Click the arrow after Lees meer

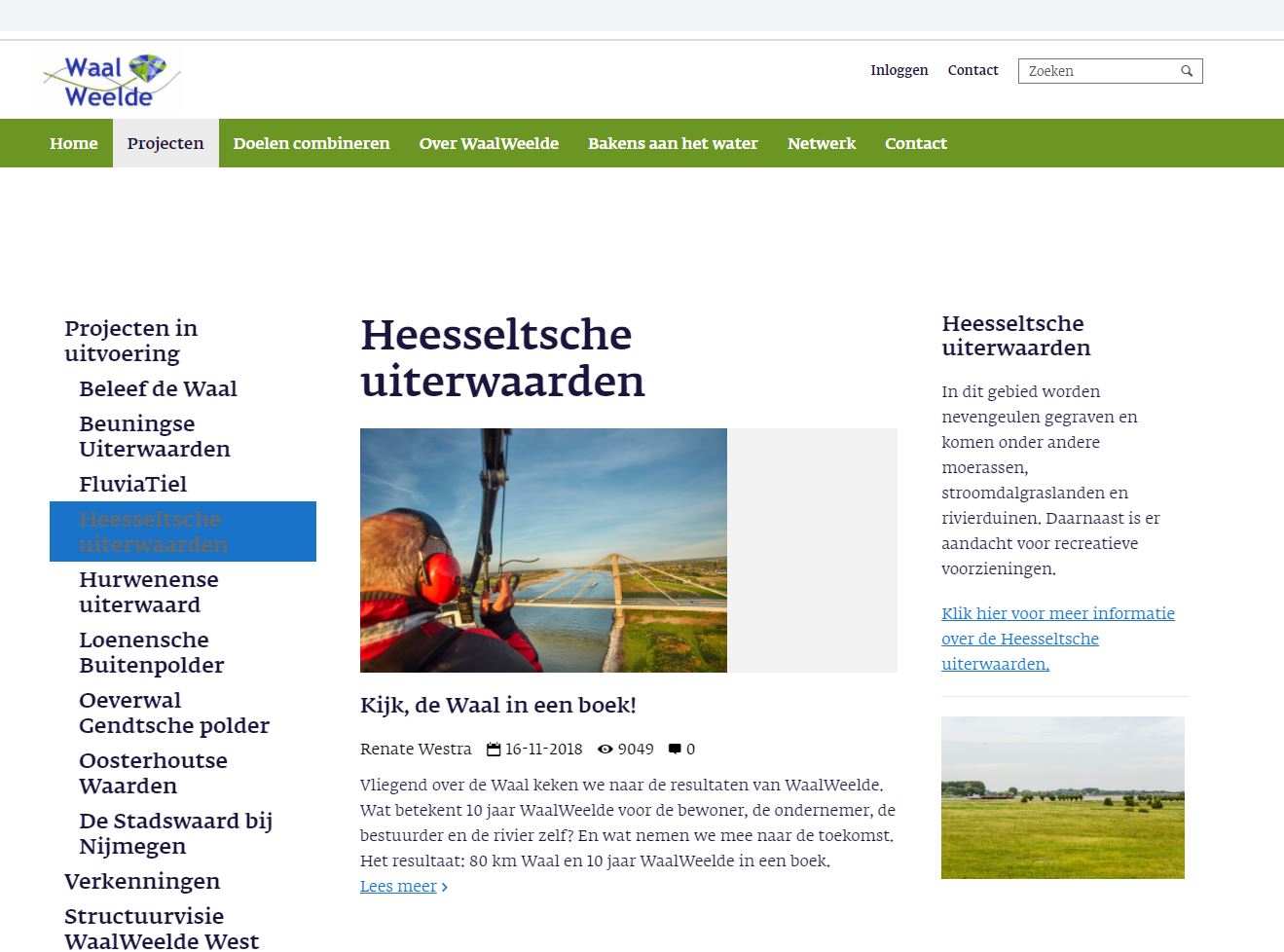(445, 887)
